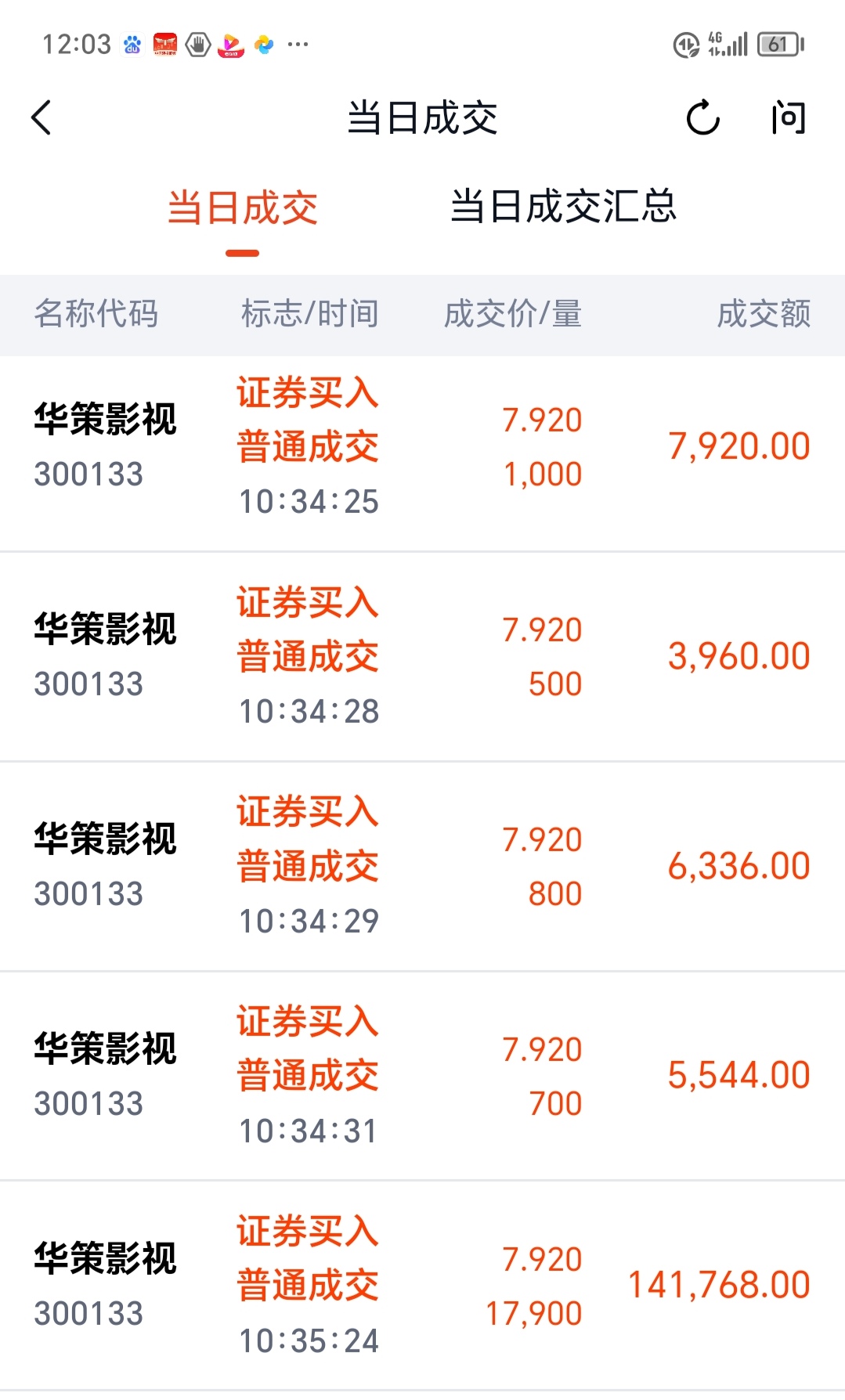Image resolution: width=845 pixels, height=1400 pixels.
Task: Tap the three-dots more notifications icon
Action: click(x=298, y=45)
